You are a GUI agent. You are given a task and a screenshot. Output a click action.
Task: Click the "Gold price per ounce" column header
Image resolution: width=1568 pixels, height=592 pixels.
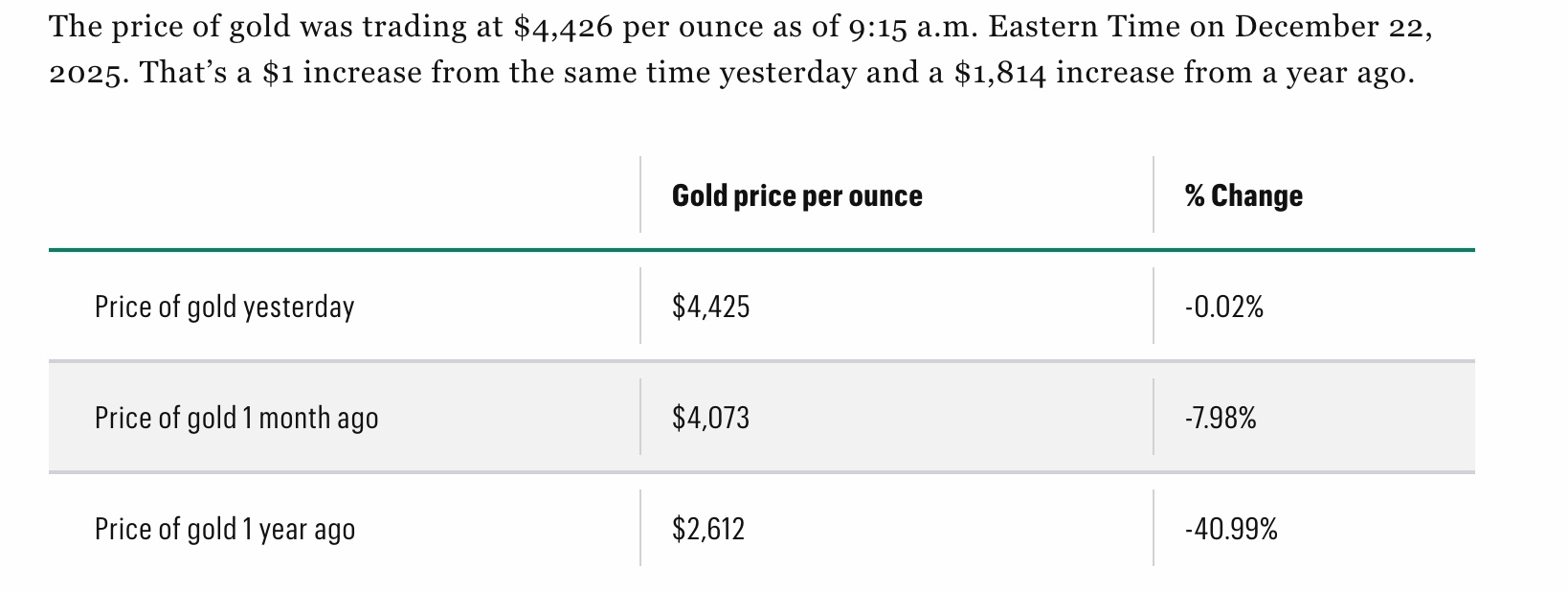pos(796,195)
